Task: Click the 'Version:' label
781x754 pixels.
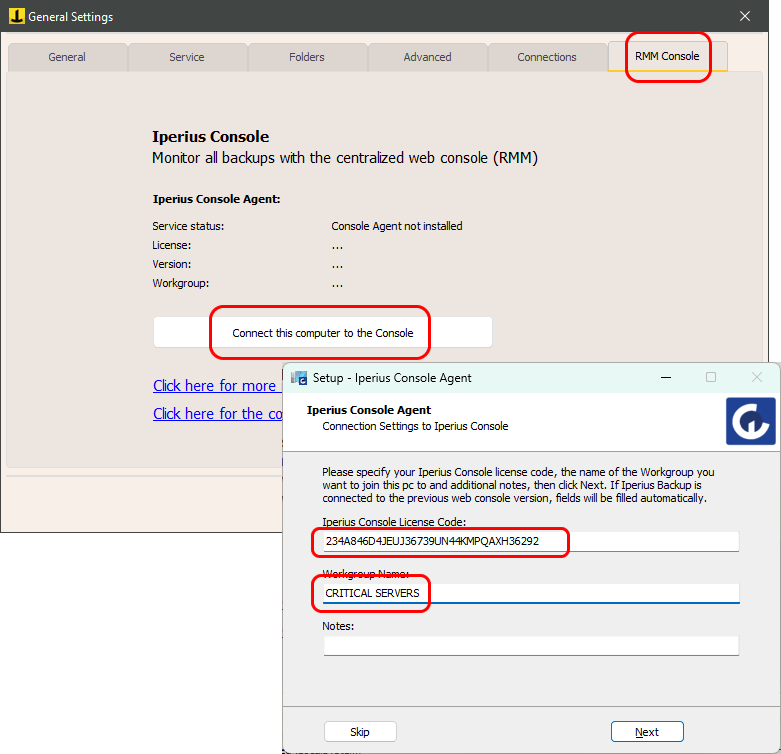Action: pos(172,264)
